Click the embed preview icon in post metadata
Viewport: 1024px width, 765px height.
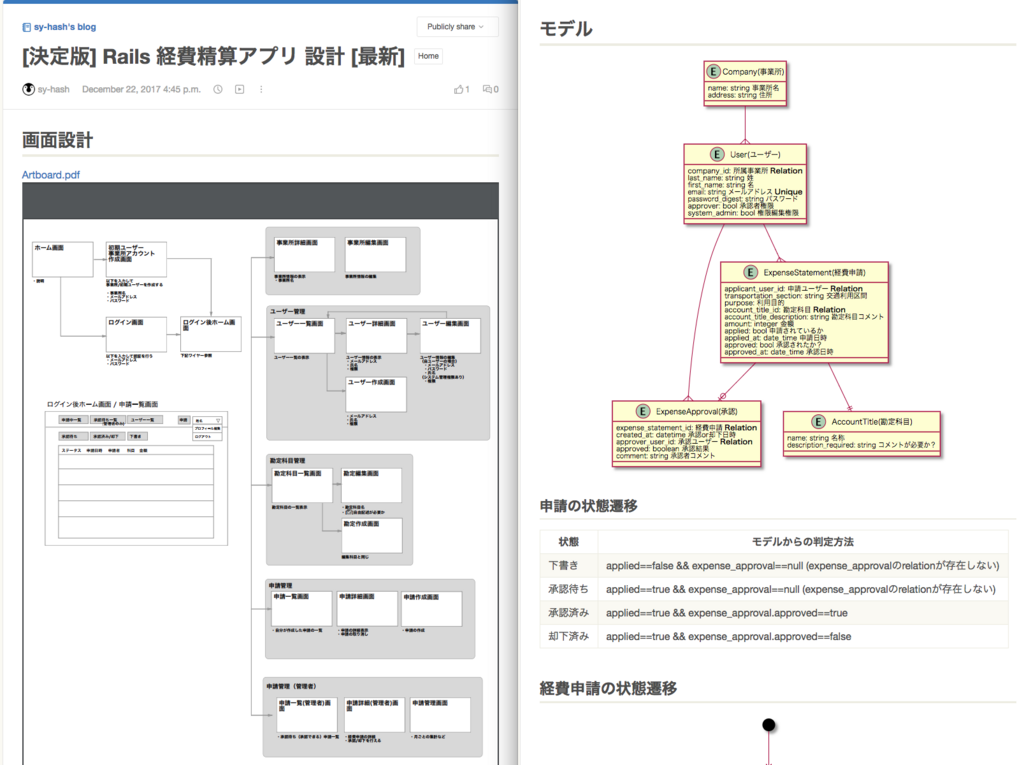239,89
